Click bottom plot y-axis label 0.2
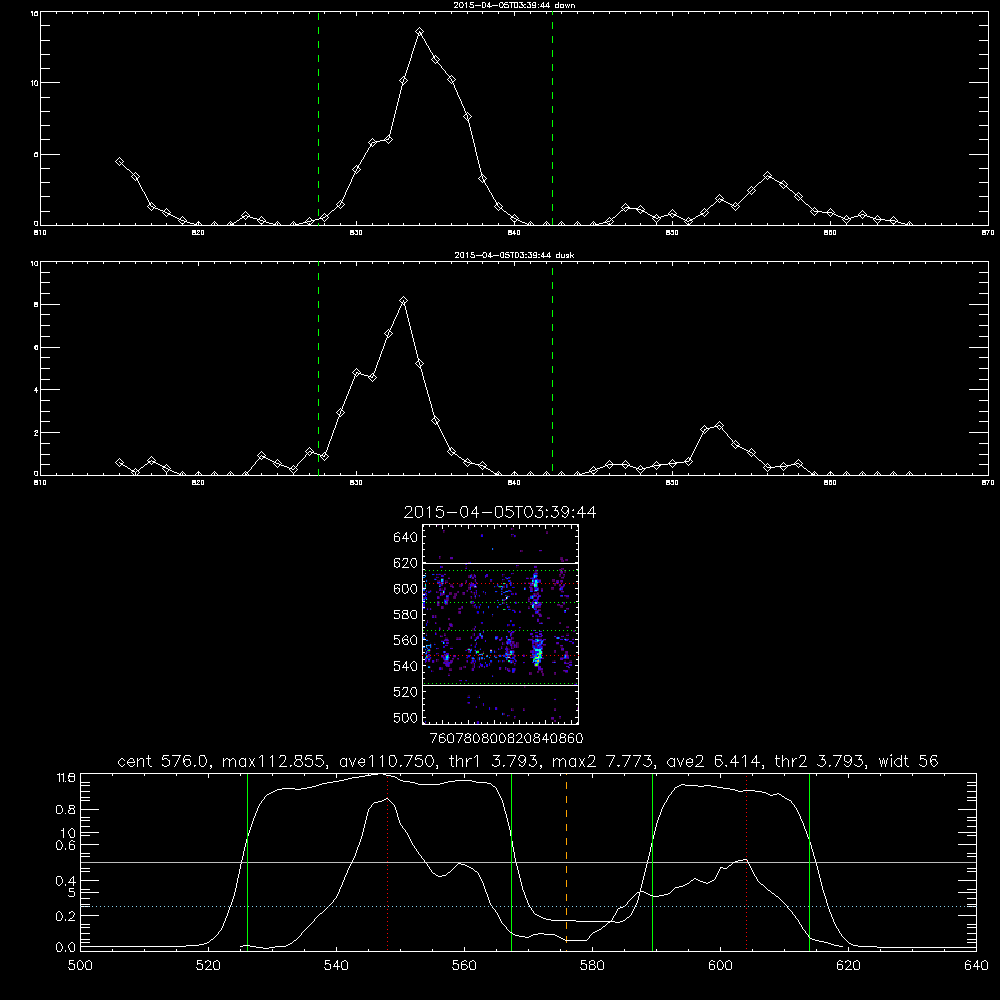Screen dimensions: 1000x1000 pos(66,916)
